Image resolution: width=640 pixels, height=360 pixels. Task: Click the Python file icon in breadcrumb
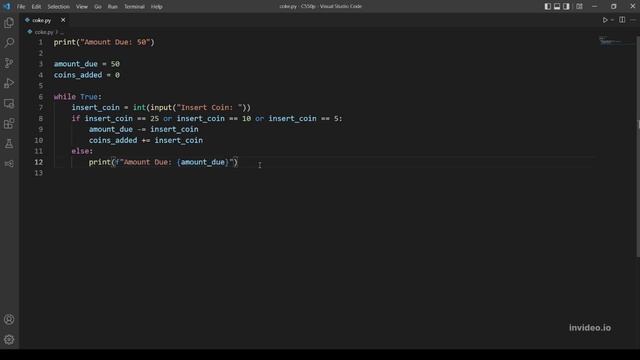click(x=29, y=32)
